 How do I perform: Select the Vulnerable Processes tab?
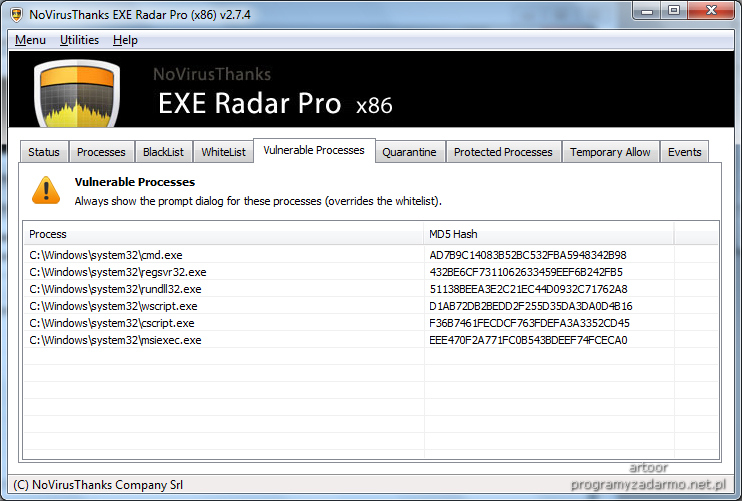point(314,150)
